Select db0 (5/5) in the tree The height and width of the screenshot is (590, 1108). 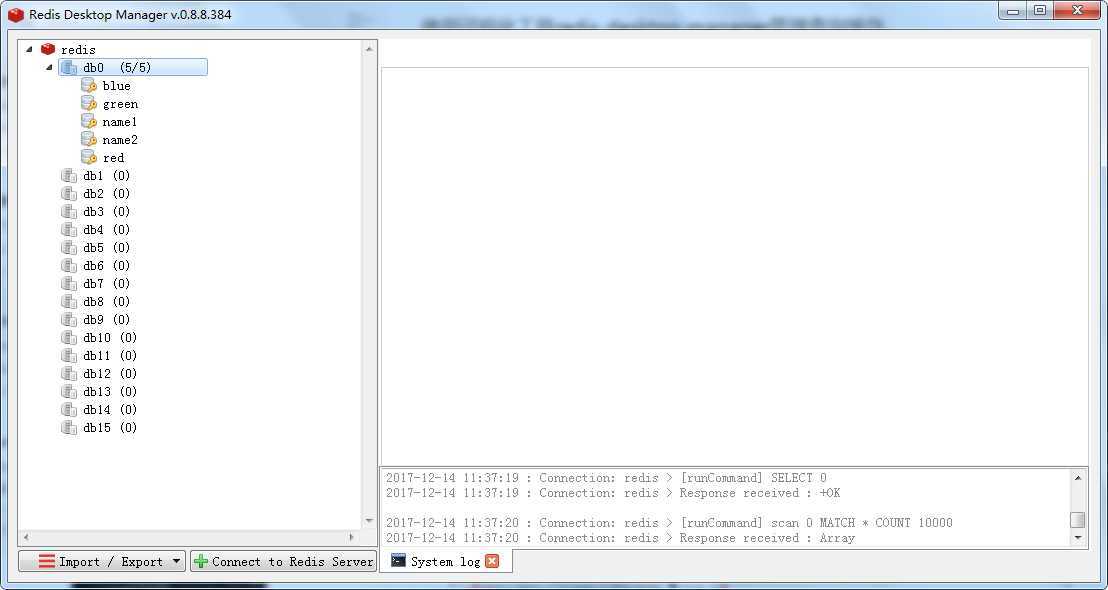click(133, 67)
